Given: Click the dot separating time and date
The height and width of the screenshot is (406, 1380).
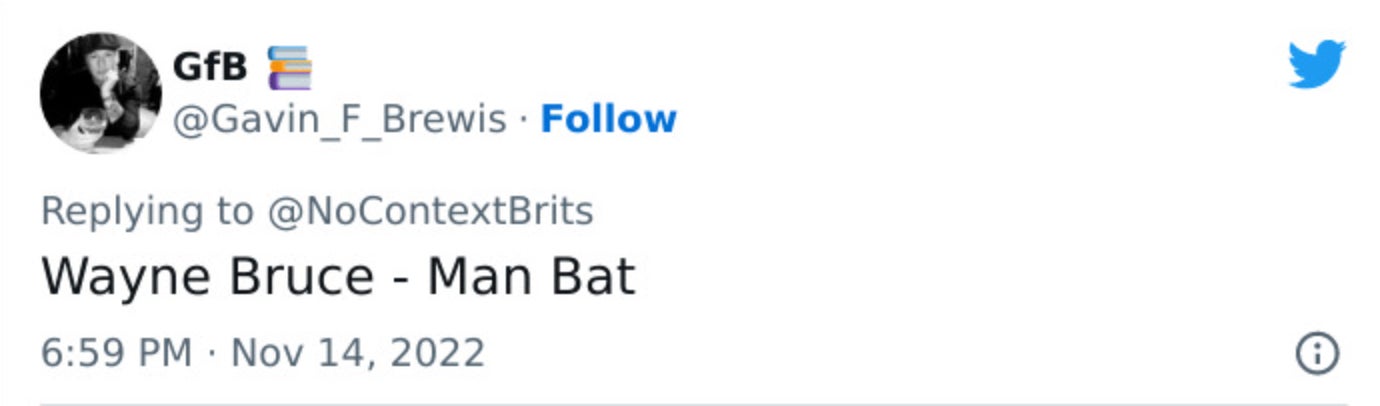Looking at the screenshot, I should [211, 353].
